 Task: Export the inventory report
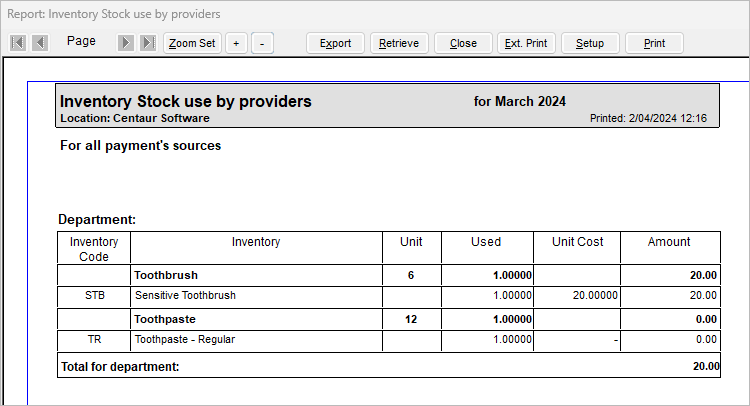[x=335, y=43]
